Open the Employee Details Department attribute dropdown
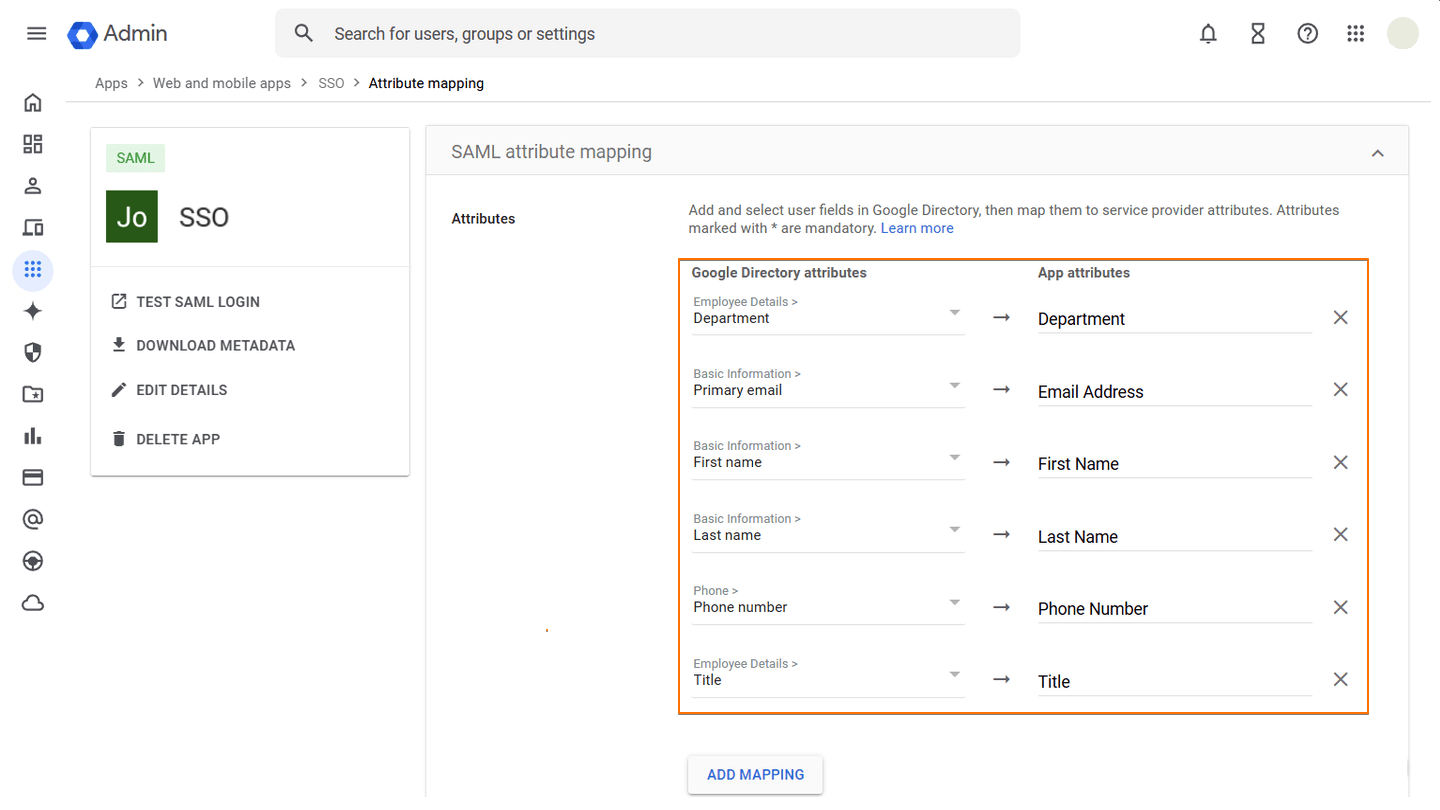Image resolution: width=1440 pixels, height=810 pixels. 954,312
